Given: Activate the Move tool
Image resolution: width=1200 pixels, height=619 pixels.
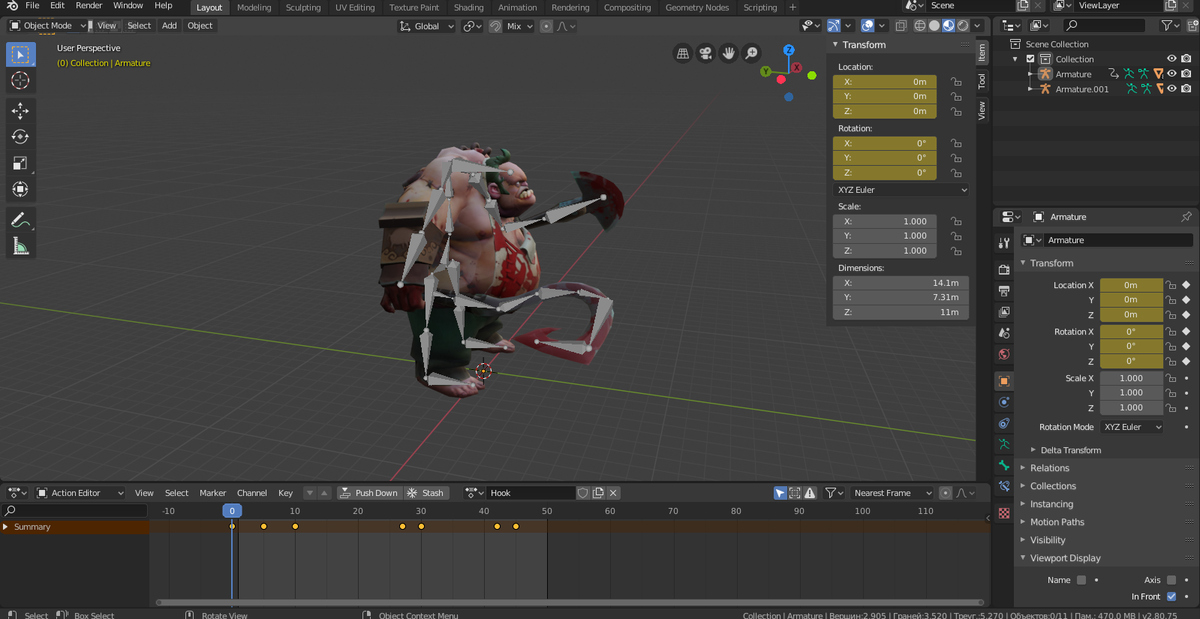Looking at the screenshot, I should tap(20, 111).
